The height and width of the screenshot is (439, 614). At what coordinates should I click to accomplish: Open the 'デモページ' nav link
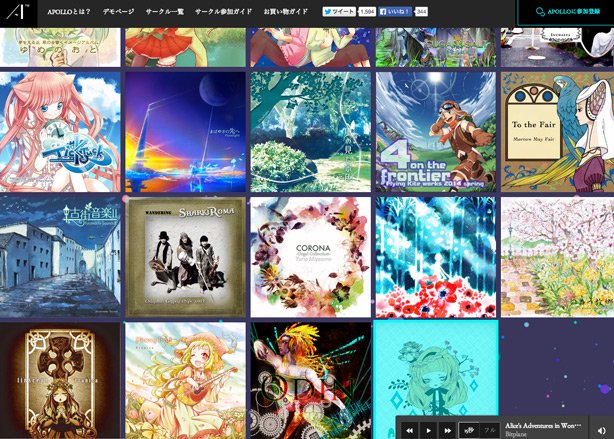point(119,12)
